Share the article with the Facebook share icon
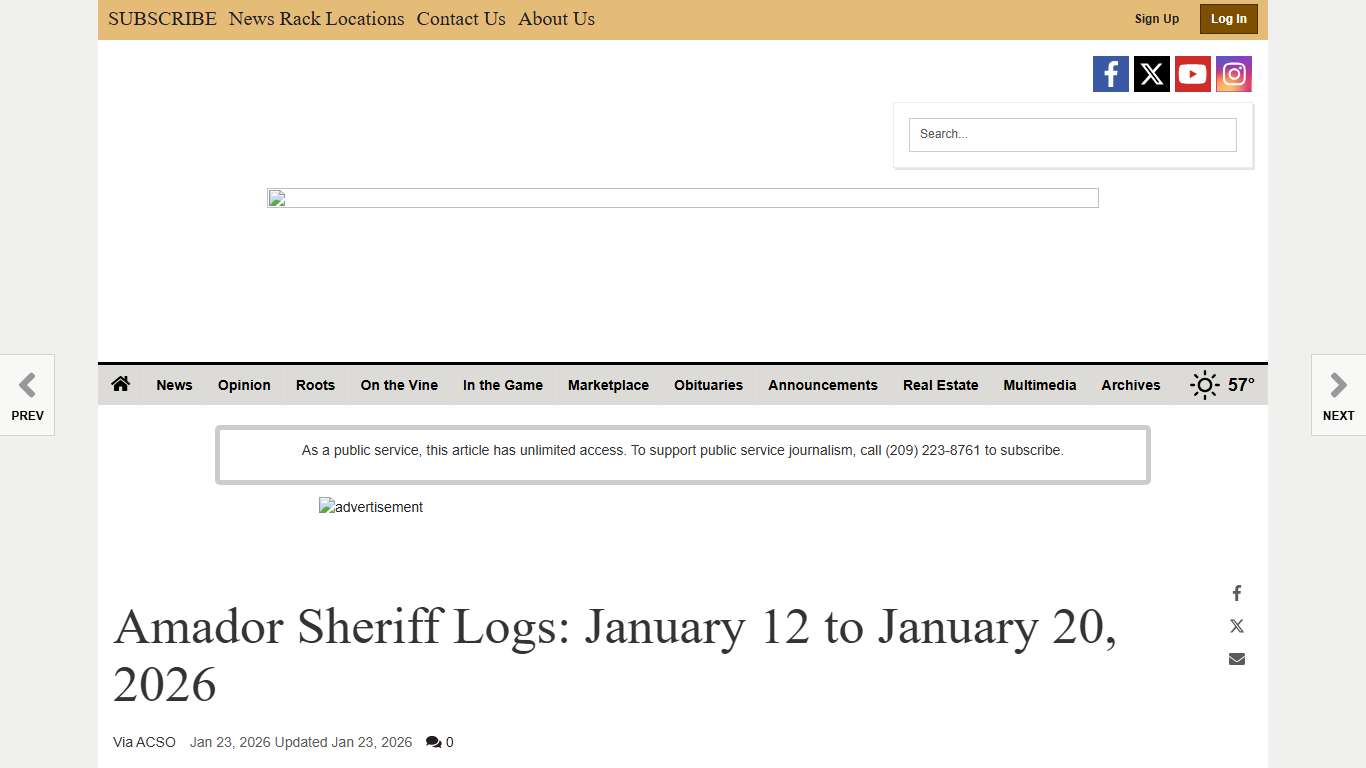The height and width of the screenshot is (768, 1366). point(1236,592)
